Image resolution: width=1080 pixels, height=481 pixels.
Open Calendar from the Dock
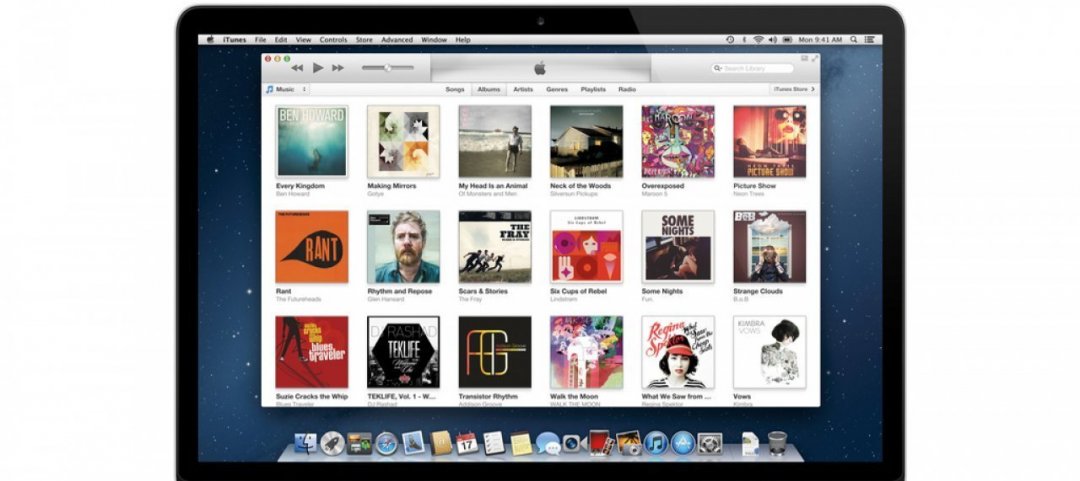[x=467, y=443]
